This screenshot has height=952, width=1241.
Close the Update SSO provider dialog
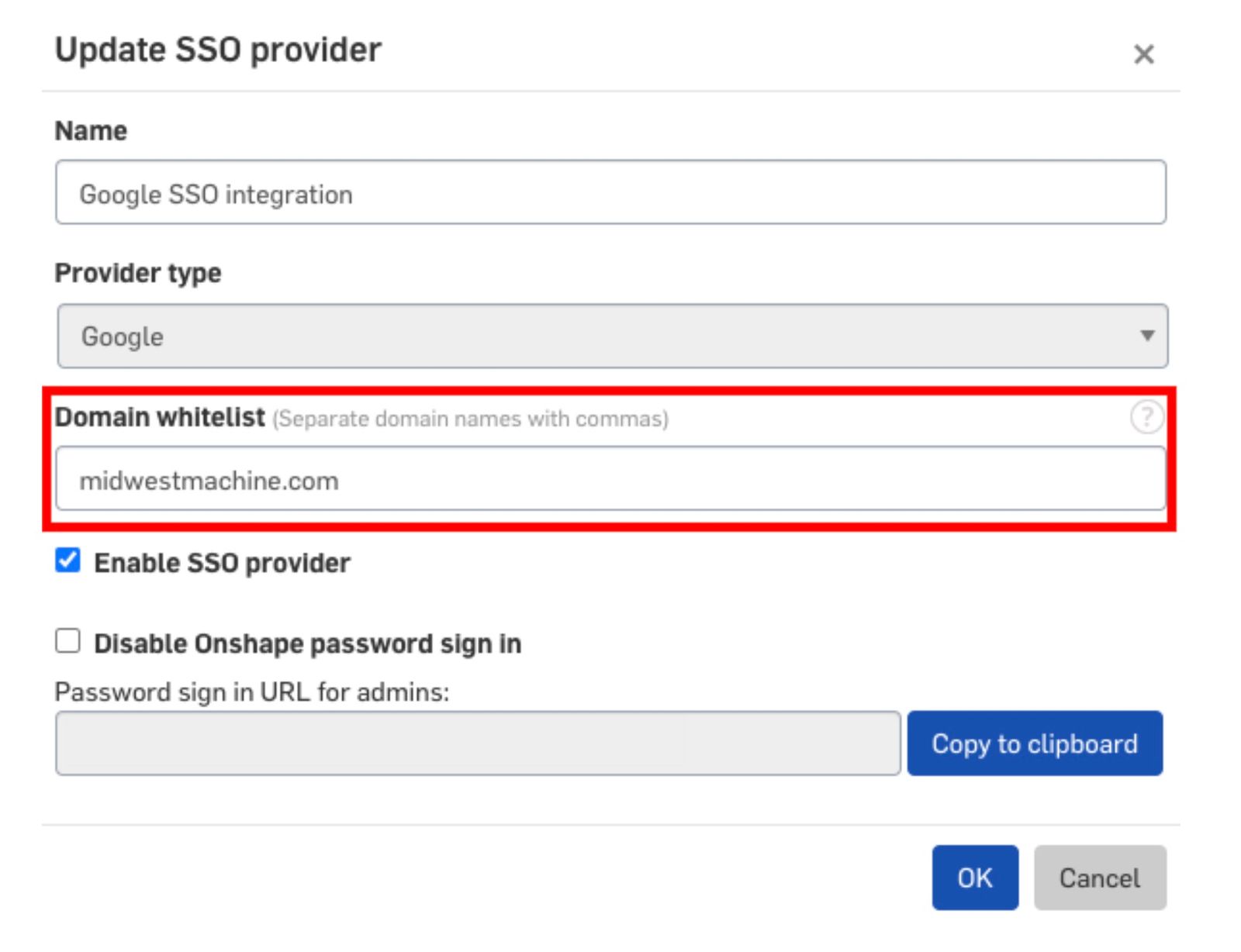click(x=1143, y=54)
